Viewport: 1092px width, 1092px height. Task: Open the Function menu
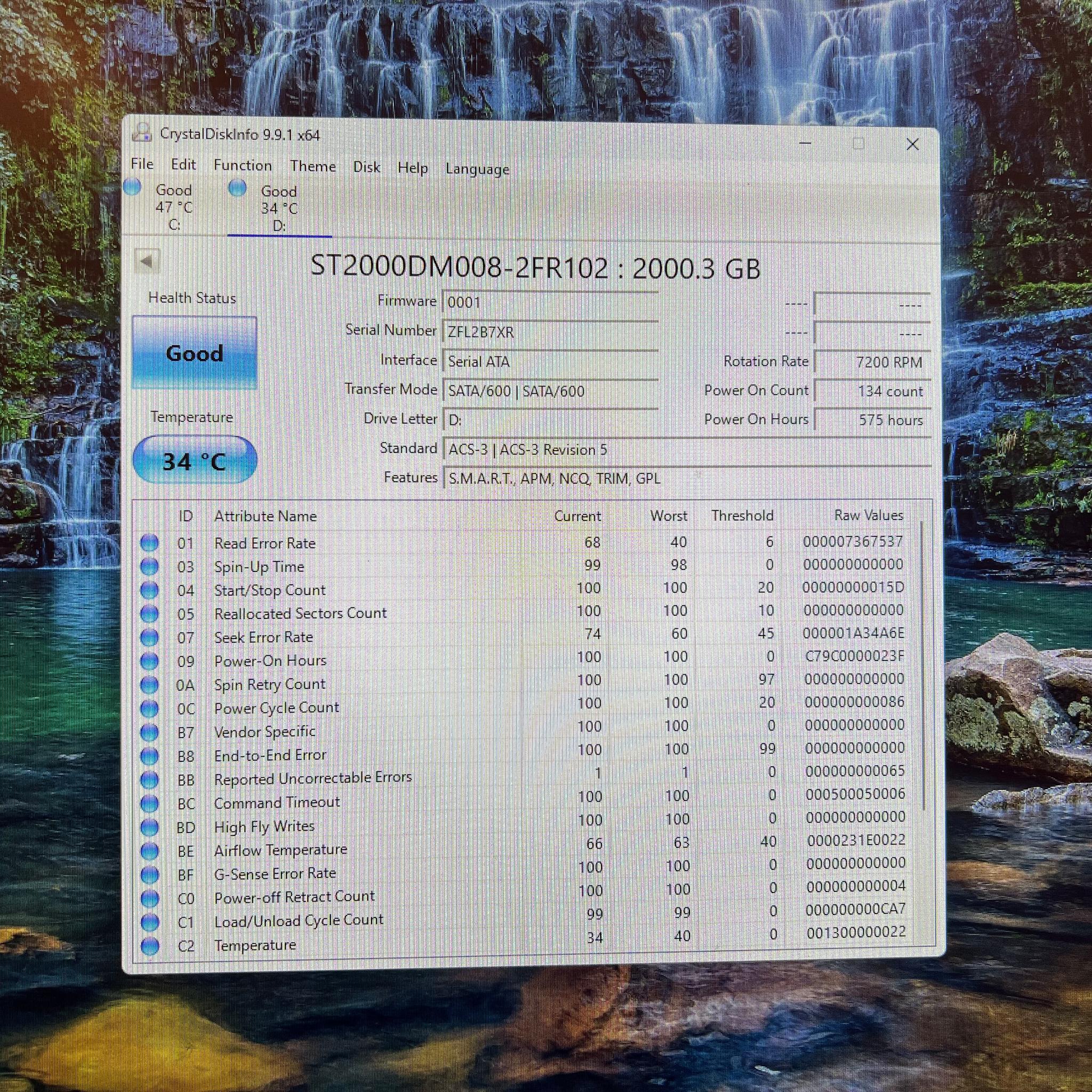coord(243,166)
